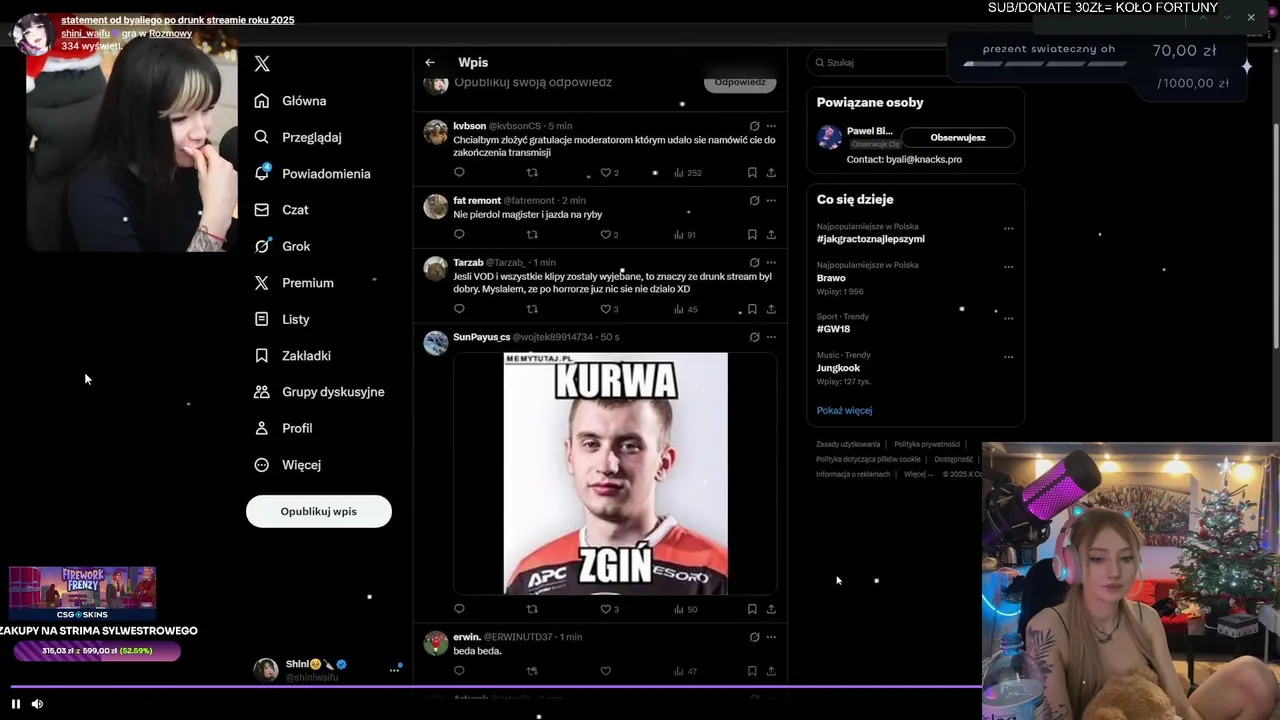Click the Opublikuj swoją odpowiedź field

533,82
